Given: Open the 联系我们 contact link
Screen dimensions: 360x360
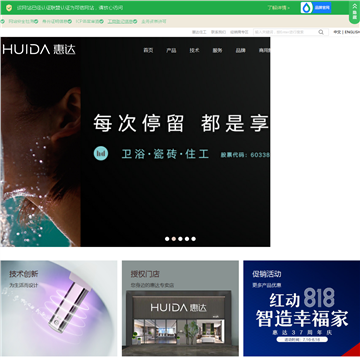Looking at the screenshot, I should coord(218,32).
